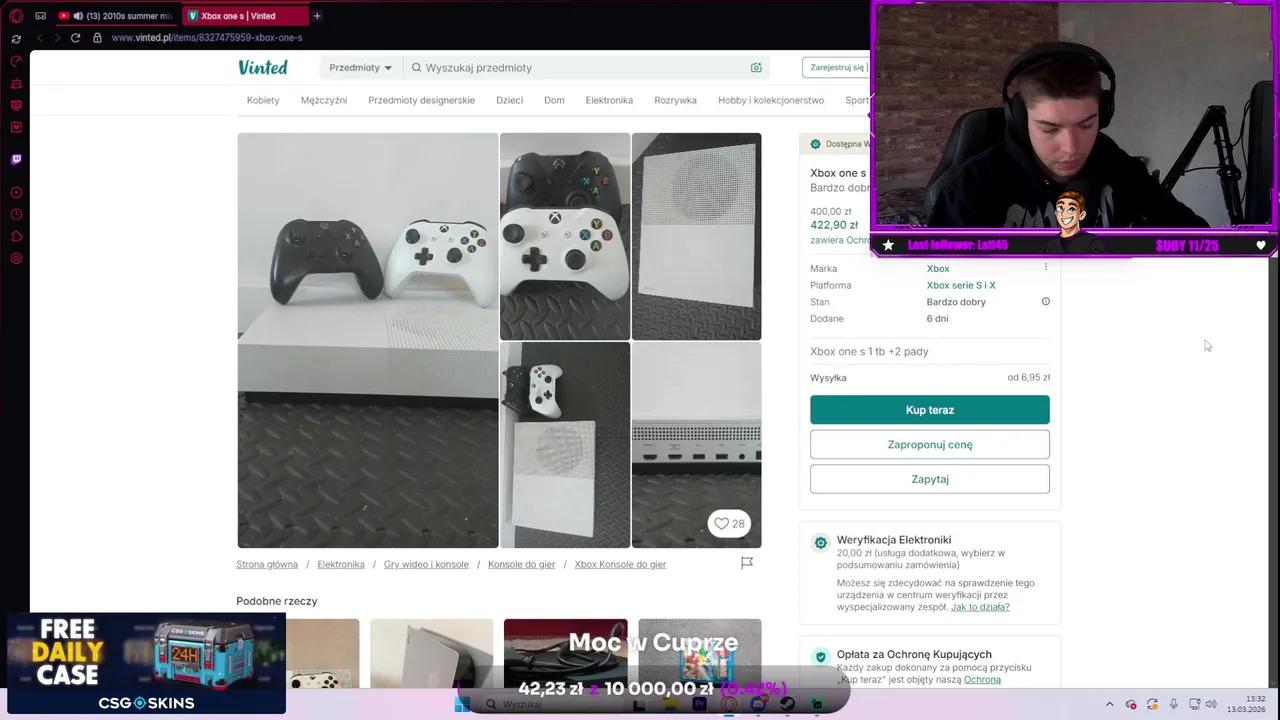1280x720 pixels.
Task: Open the Xbox brand link
Action: (x=938, y=268)
